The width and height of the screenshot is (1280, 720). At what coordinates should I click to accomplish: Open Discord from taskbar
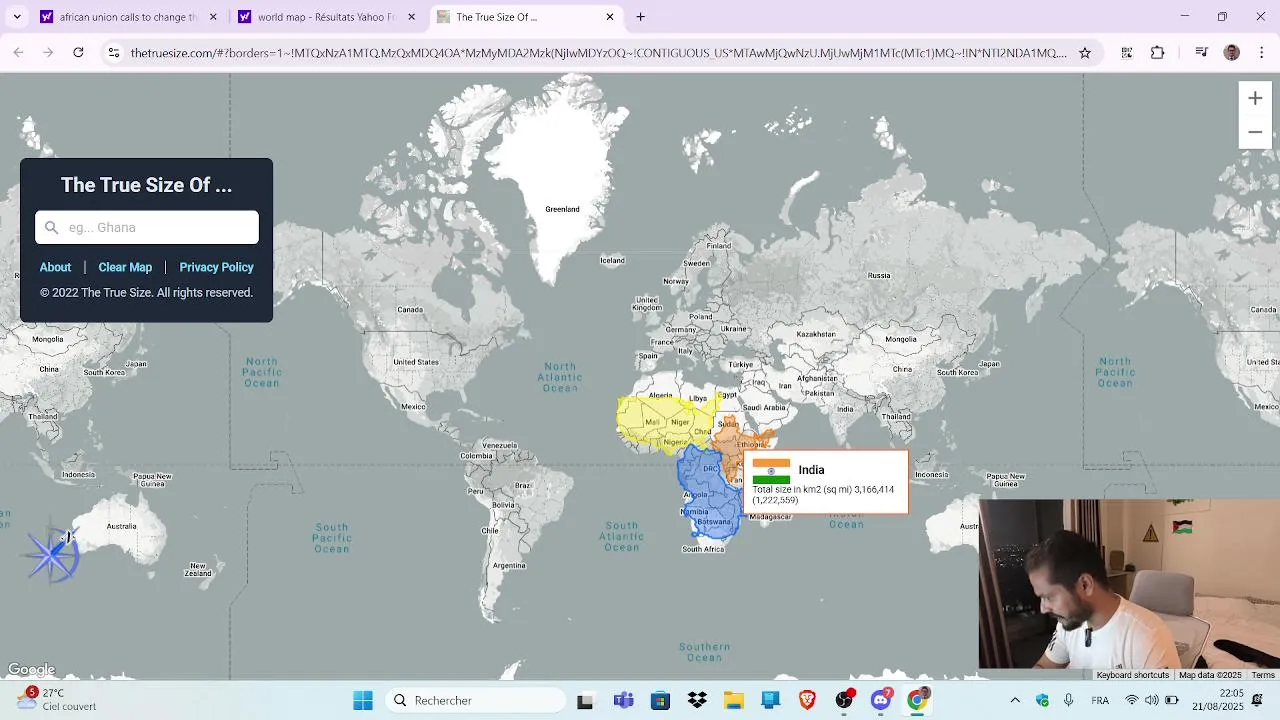(x=881, y=700)
